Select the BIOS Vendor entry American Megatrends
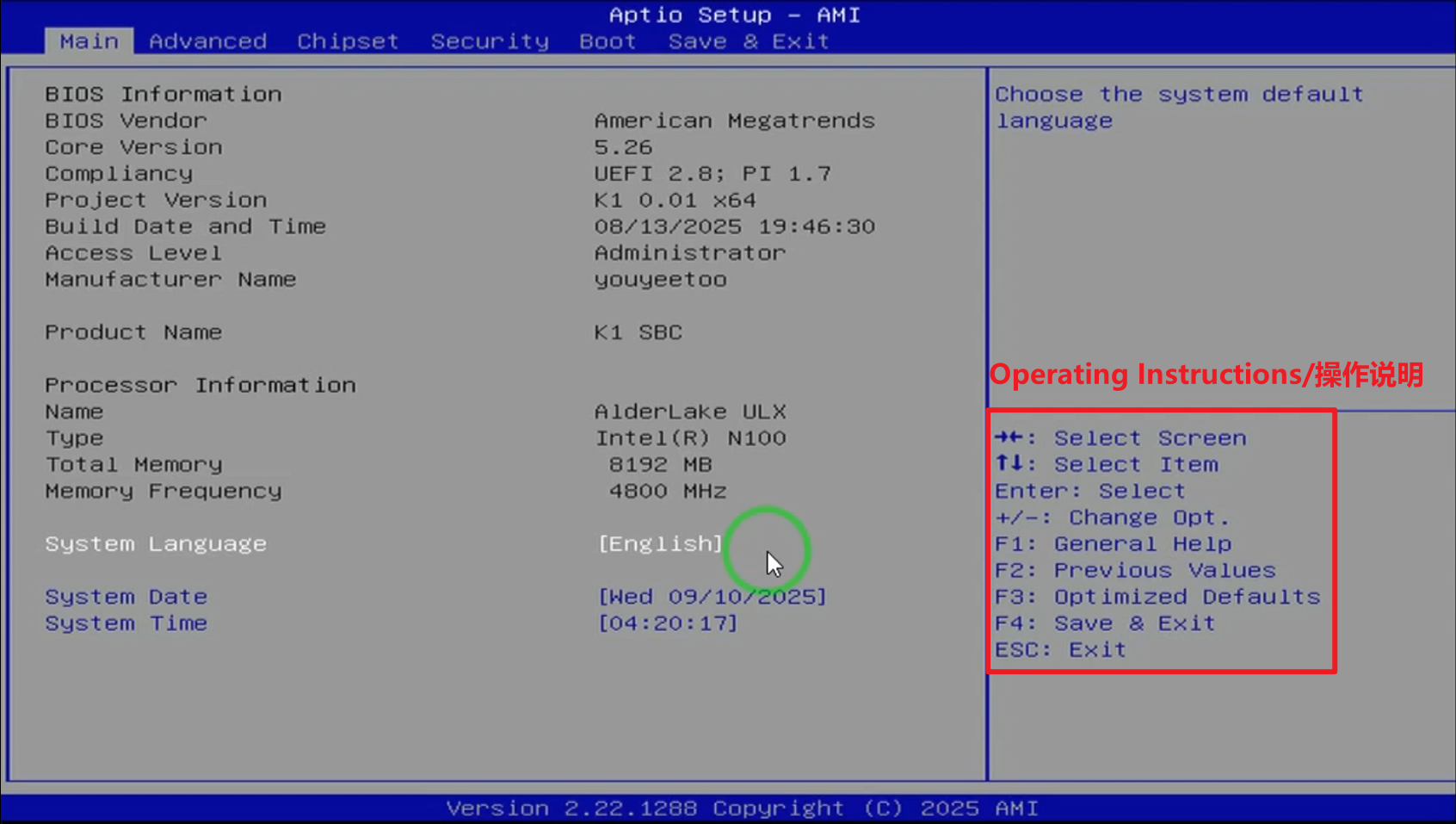 (733, 120)
